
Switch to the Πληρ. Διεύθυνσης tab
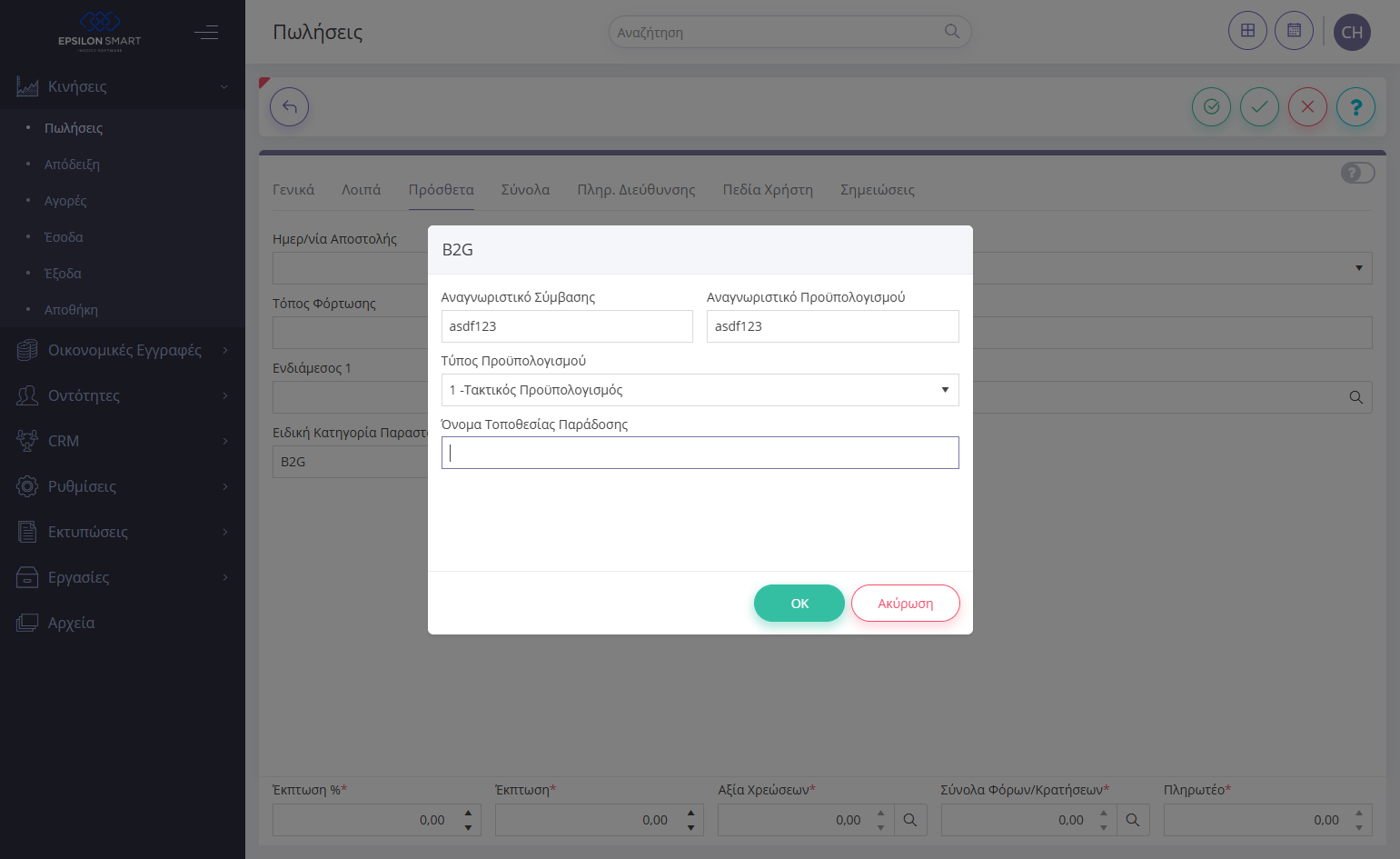coord(636,190)
